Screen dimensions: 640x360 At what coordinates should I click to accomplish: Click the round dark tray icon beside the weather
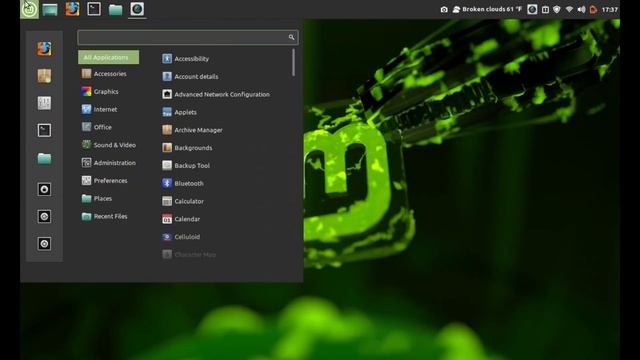[532, 9]
